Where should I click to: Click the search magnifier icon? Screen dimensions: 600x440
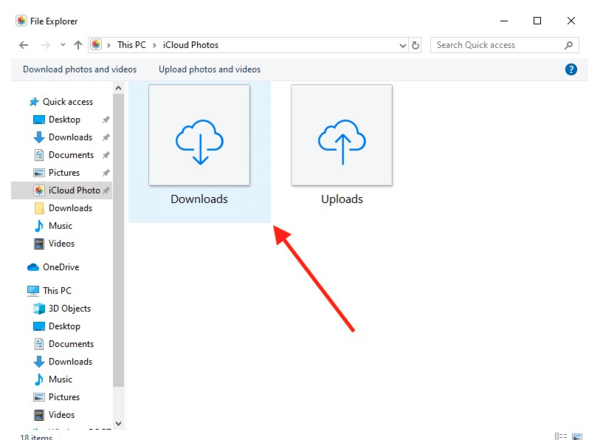tap(569, 45)
